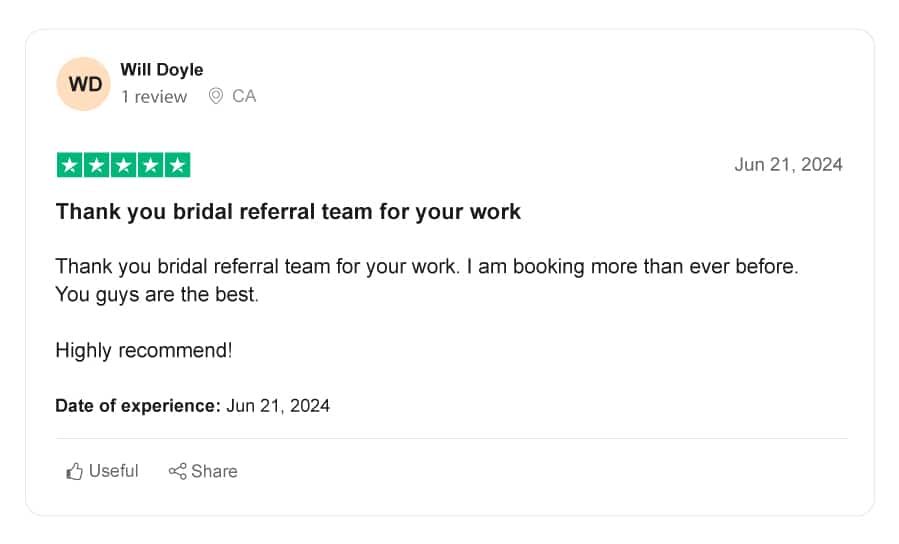Share this review
This screenshot has height=544, width=899.
203,471
